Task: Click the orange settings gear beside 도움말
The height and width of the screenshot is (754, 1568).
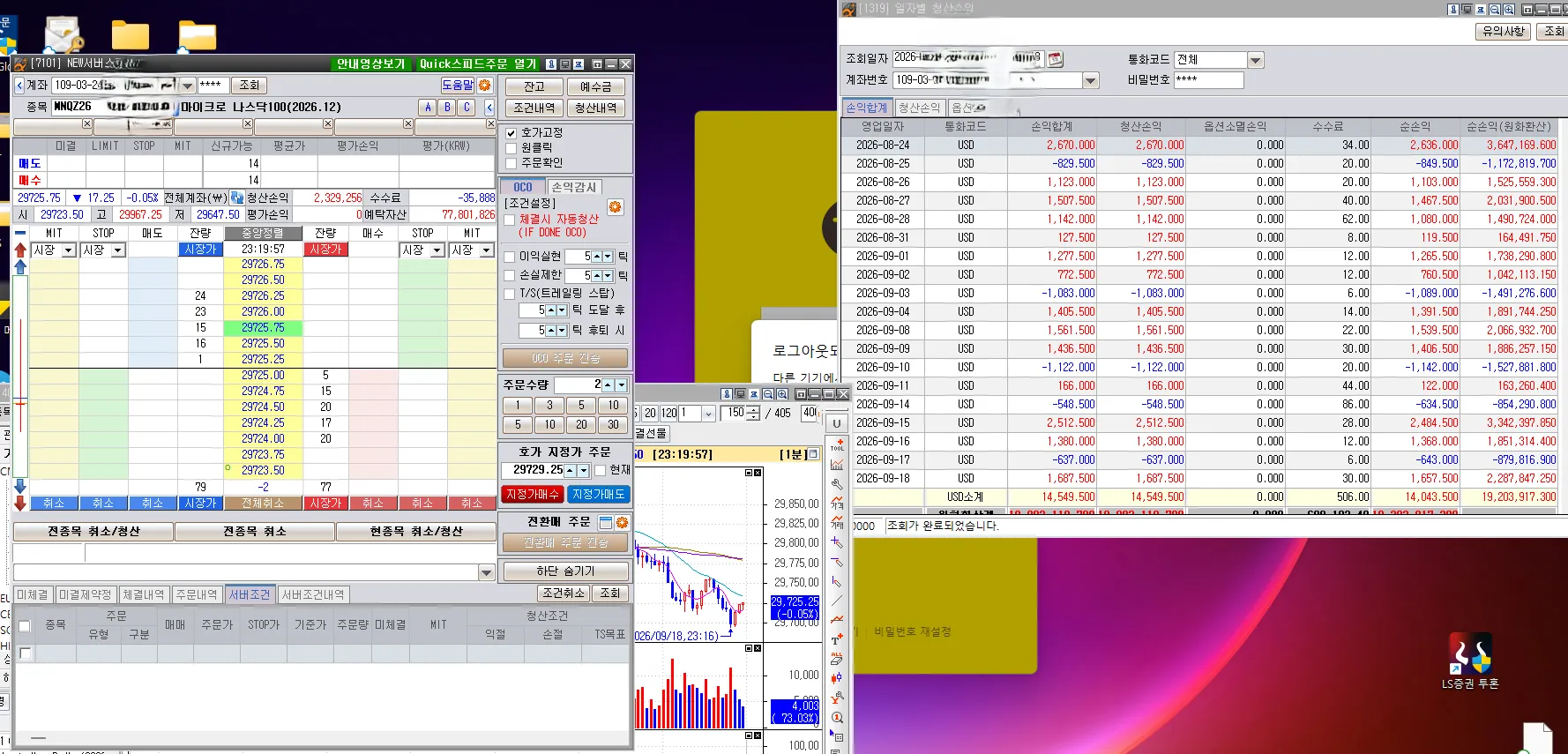Action: pyautogui.click(x=484, y=85)
